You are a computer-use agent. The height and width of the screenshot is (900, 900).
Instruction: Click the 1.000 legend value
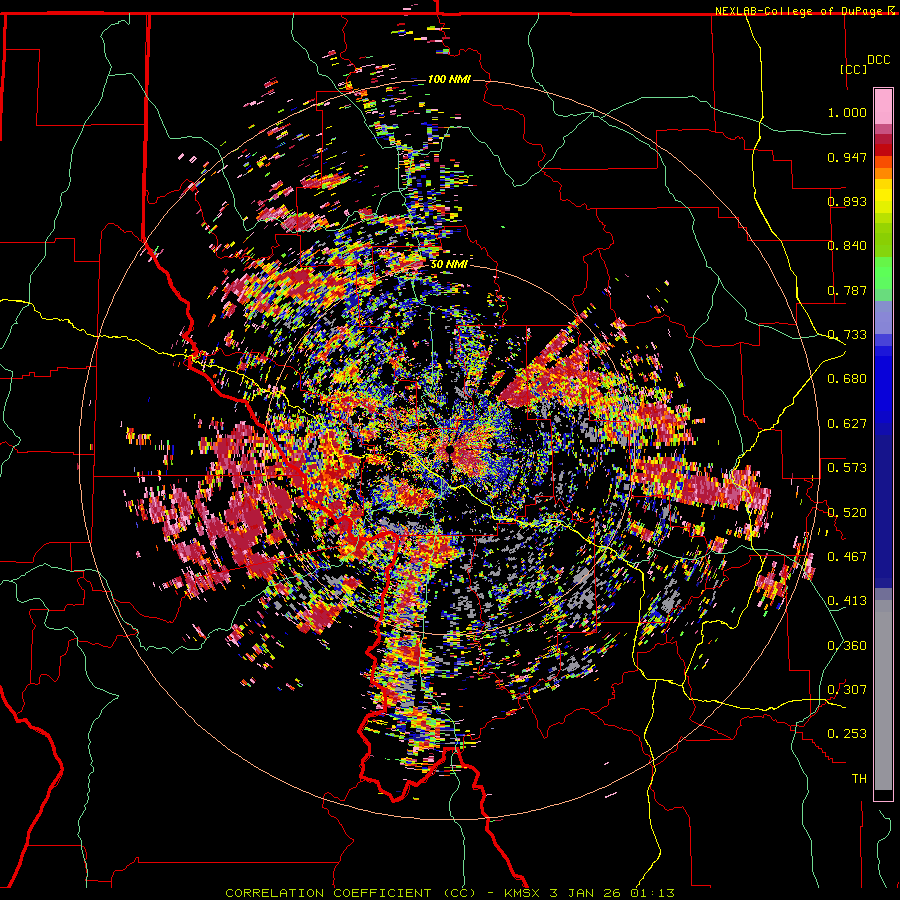tap(847, 112)
